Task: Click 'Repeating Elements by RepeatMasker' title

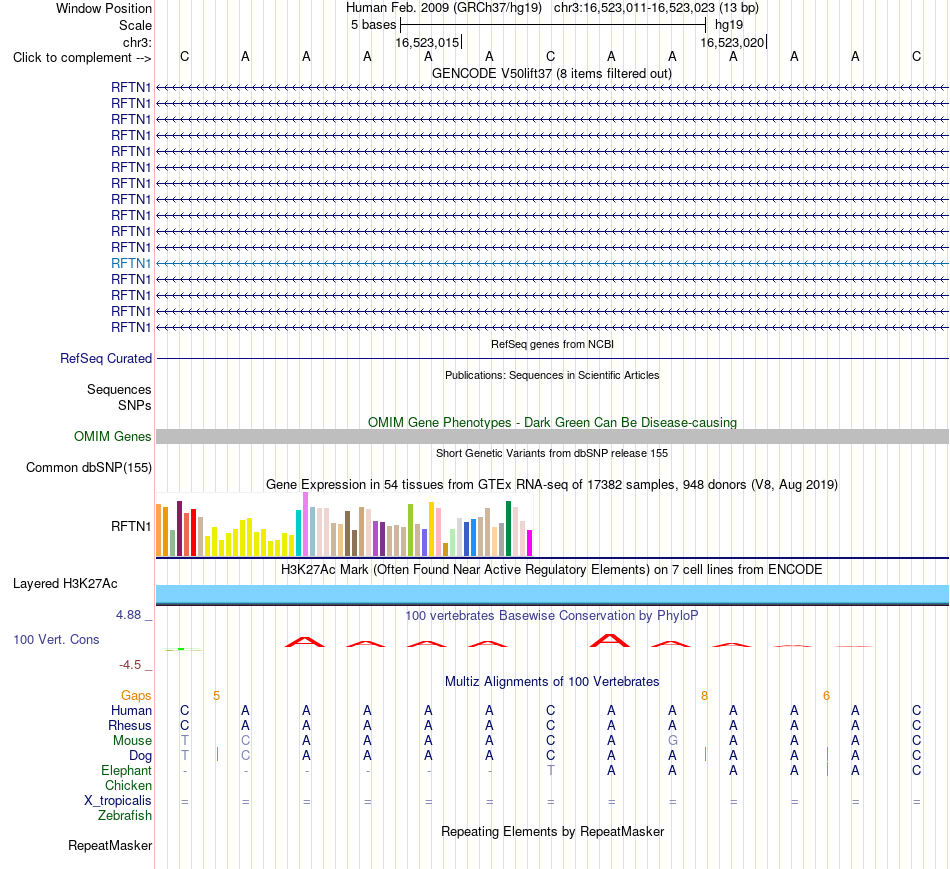Action: tap(552, 831)
